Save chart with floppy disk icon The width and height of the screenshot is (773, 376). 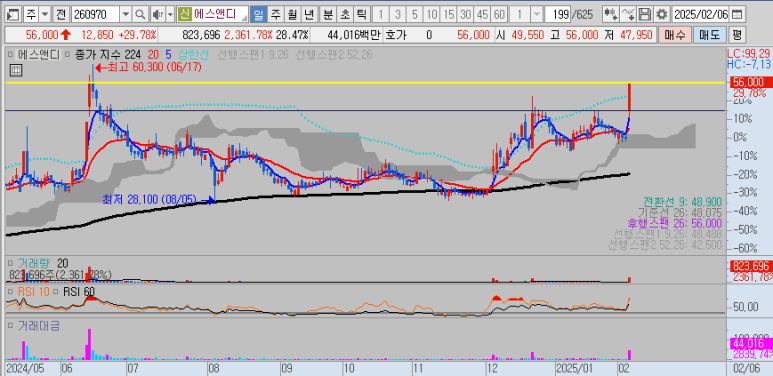coord(645,14)
